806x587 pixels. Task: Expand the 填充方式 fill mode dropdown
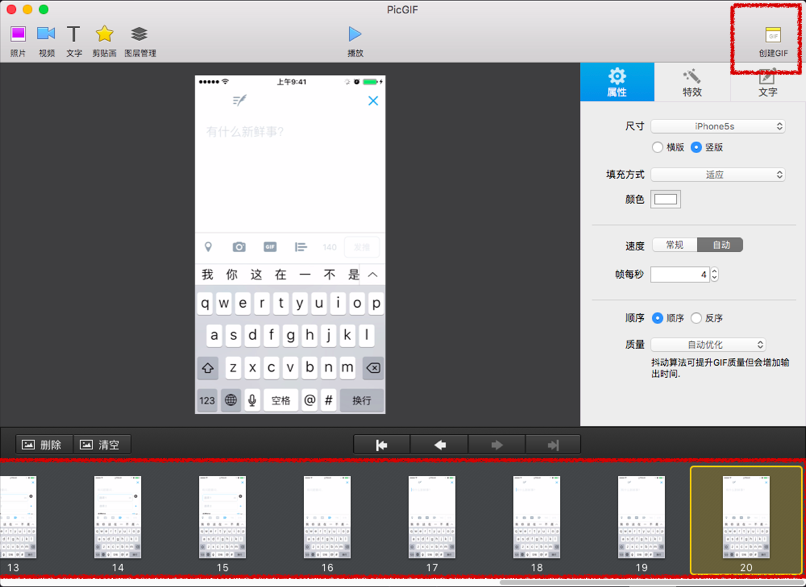[x=718, y=174]
